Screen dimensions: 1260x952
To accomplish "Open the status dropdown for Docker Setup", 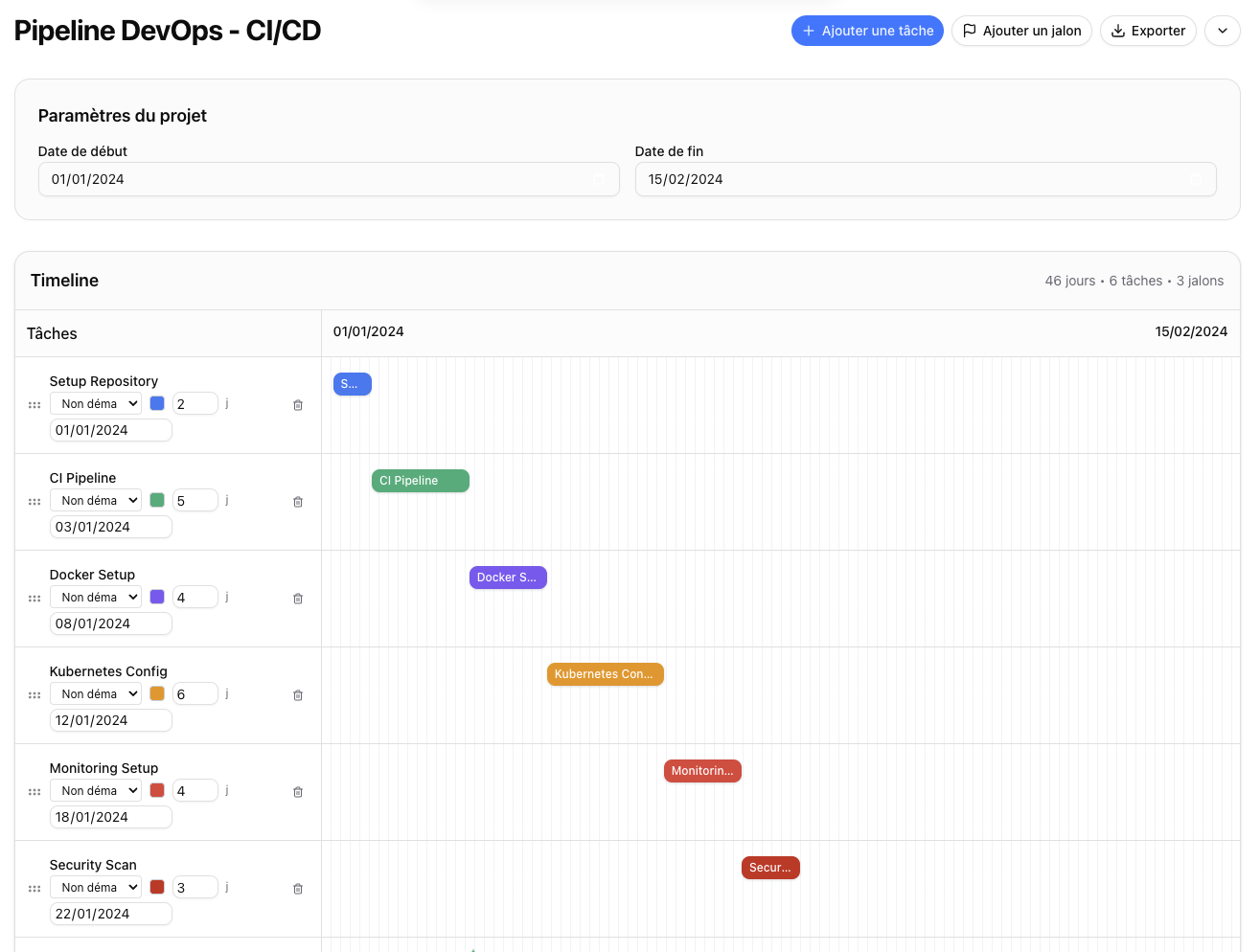I will 95,596.
